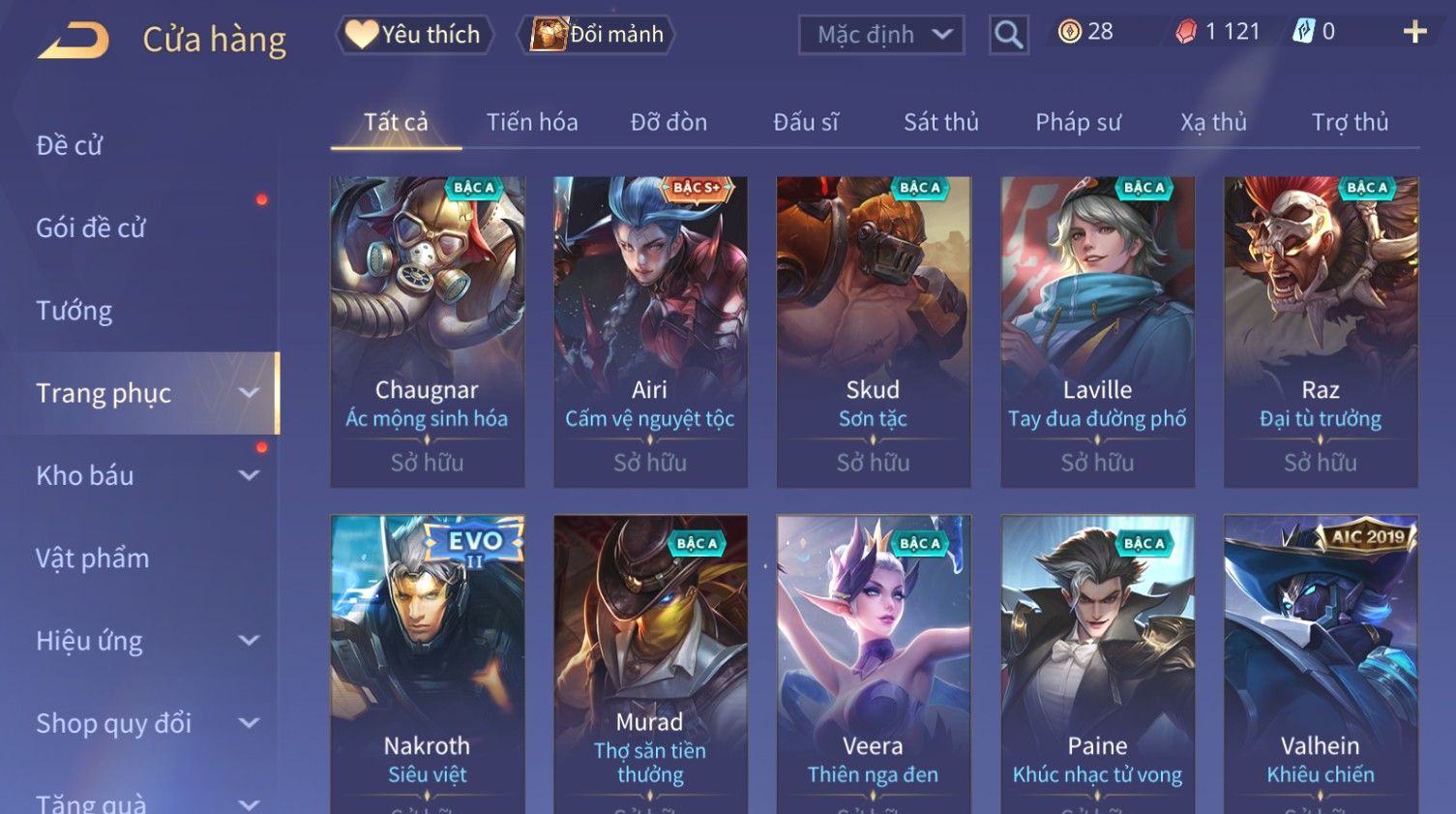Screen dimensions: 1456x814
Task: Open Nakroth Siêu việt EVO skin
Action: [x=427, y=664]
